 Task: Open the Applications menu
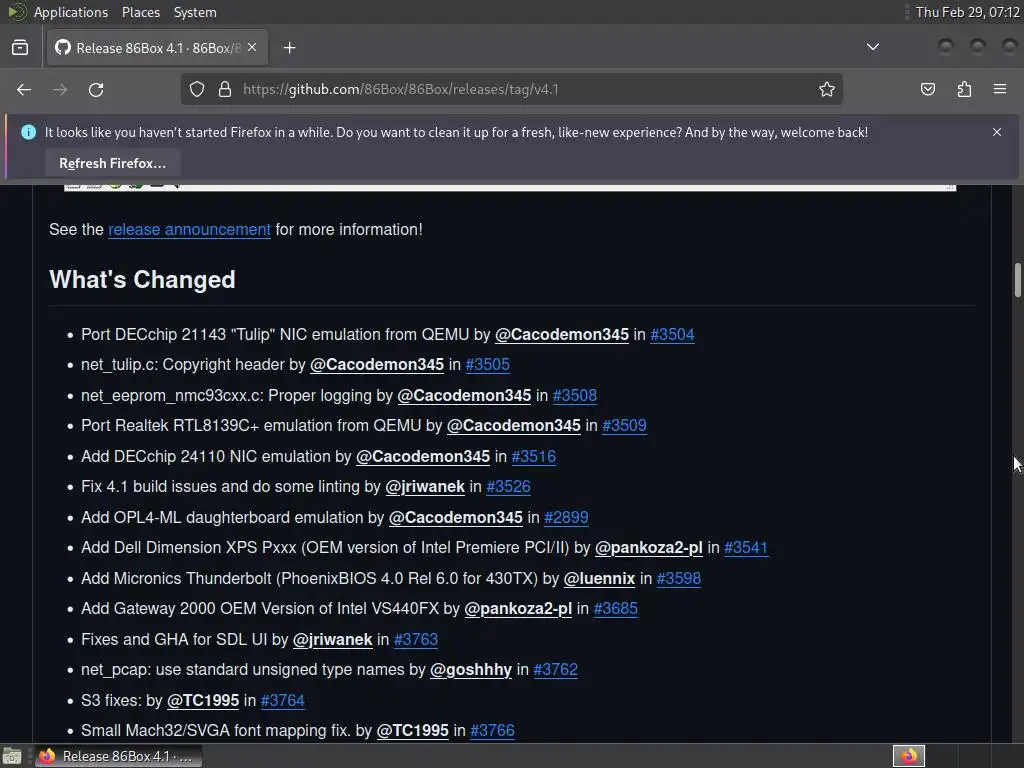71,12
